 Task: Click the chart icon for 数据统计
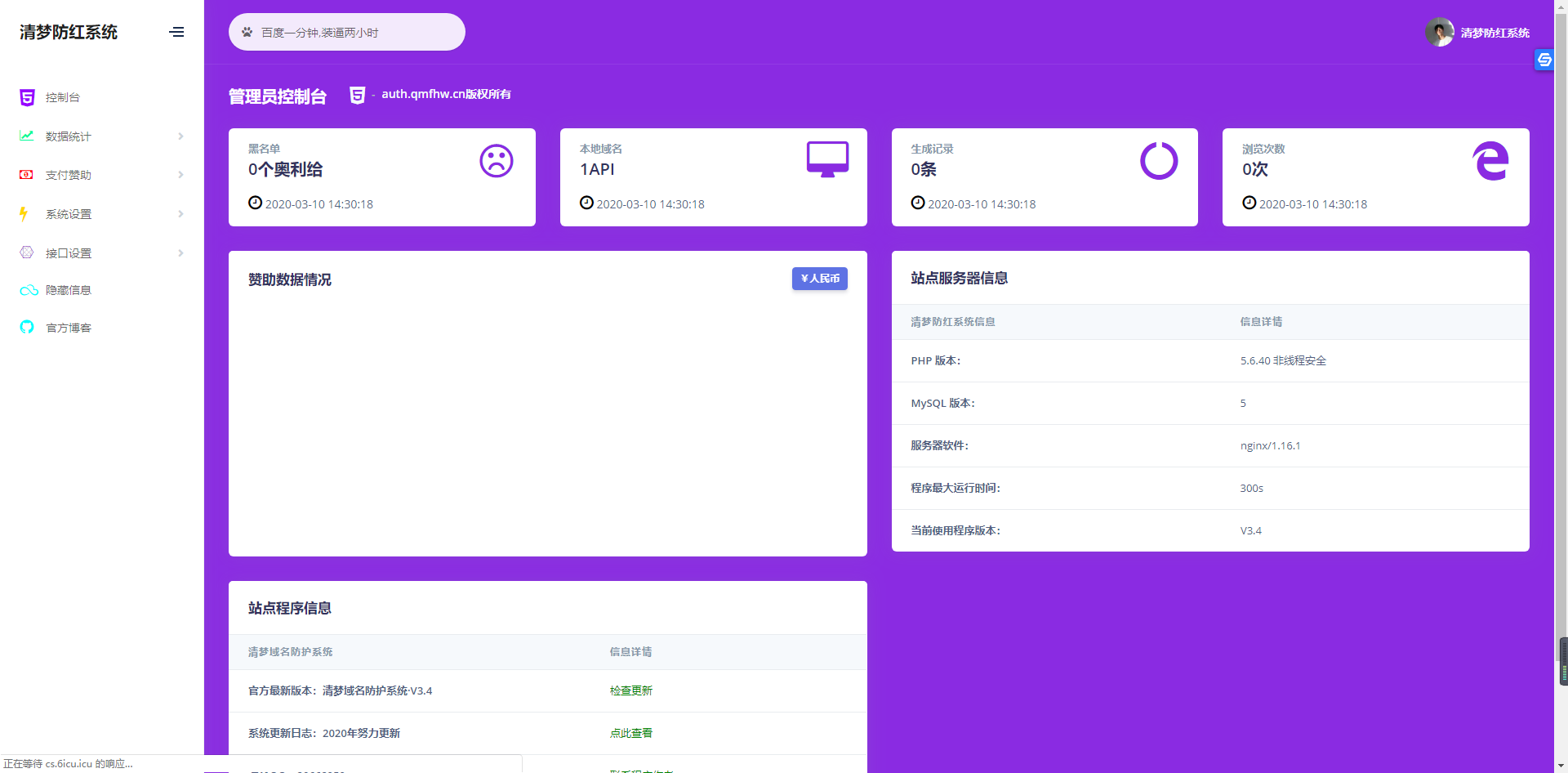point(27,136)
